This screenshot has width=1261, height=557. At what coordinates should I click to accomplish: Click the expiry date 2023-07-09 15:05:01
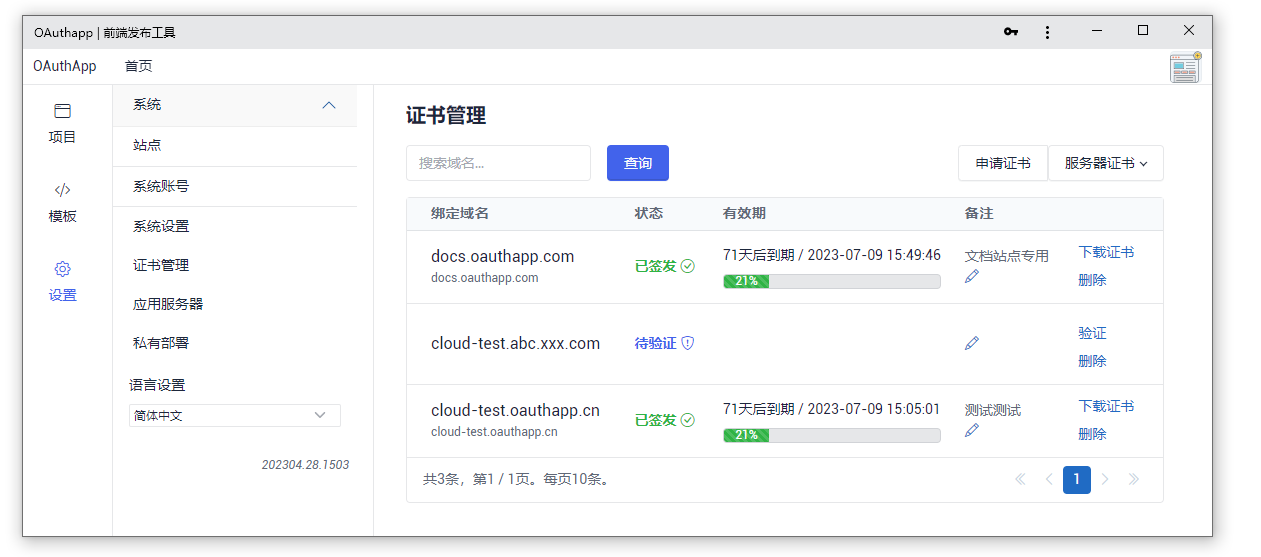pos(874,409)
